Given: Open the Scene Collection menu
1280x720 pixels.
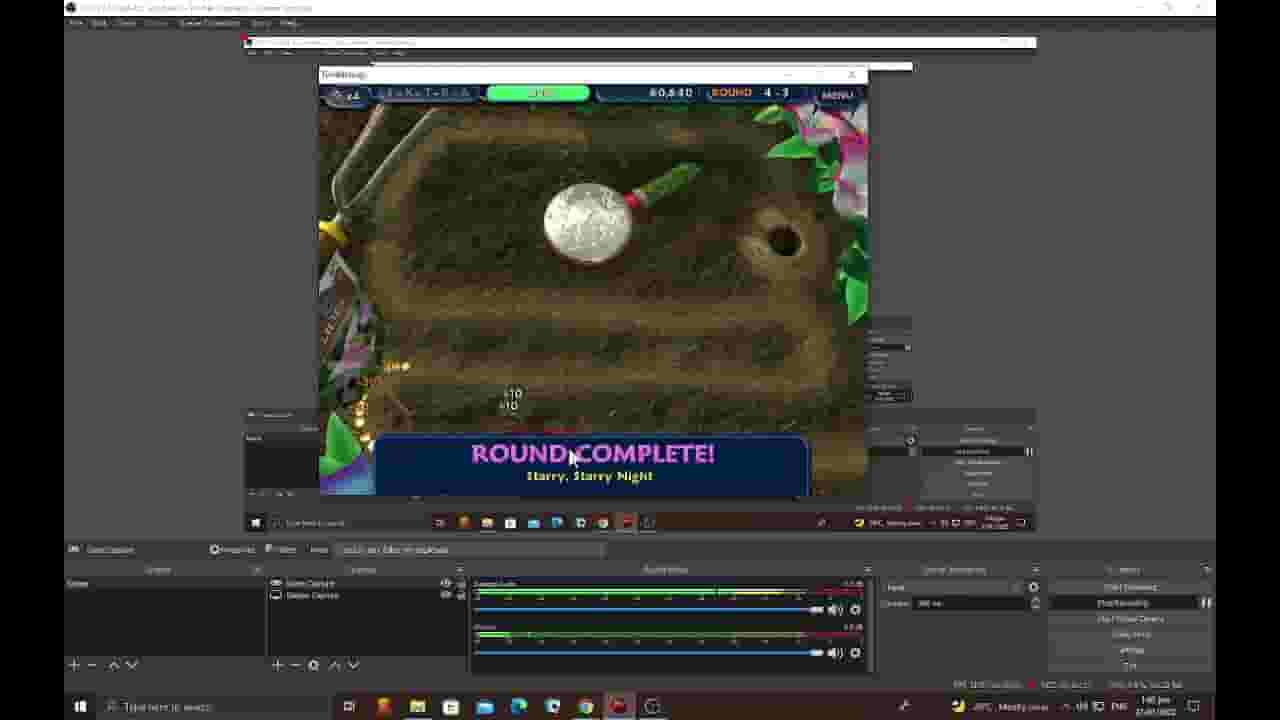Looking at the screenshot, I should click(x=209, y=23).
